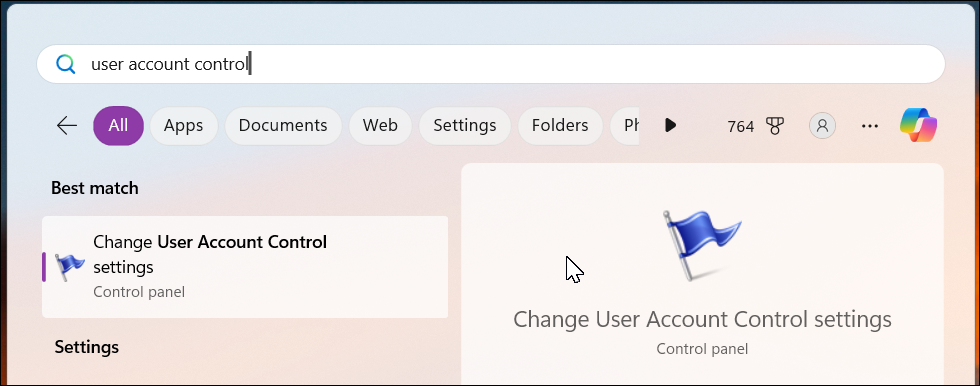Viewport: 980px width, 386px height.
Task: Switch to the Web filter tab
Action: [x=380, y=126]
